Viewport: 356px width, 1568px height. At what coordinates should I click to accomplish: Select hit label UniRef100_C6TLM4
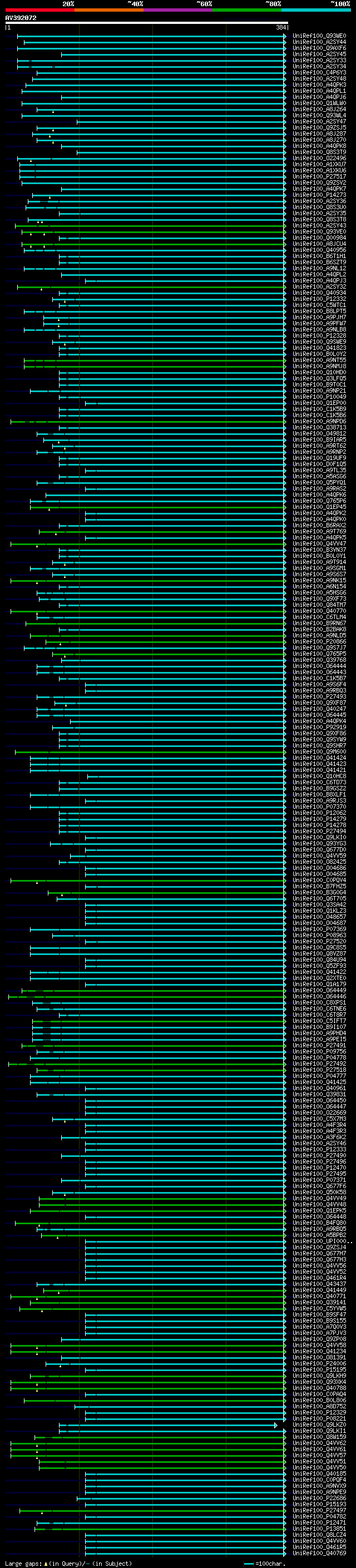pyautogui.click(x=319, y=617)
